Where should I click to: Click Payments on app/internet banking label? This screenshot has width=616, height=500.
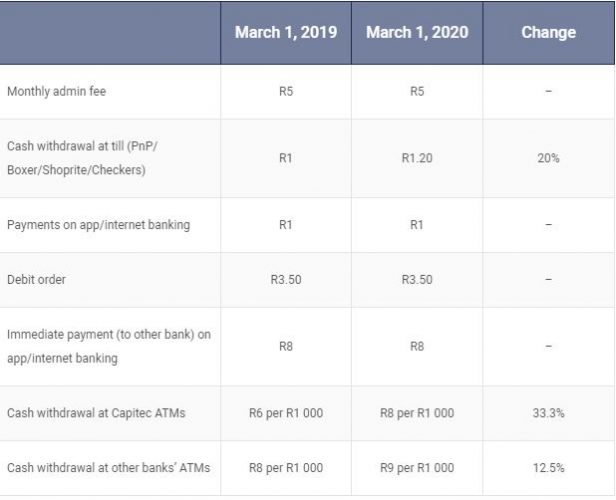click(99, 225)
